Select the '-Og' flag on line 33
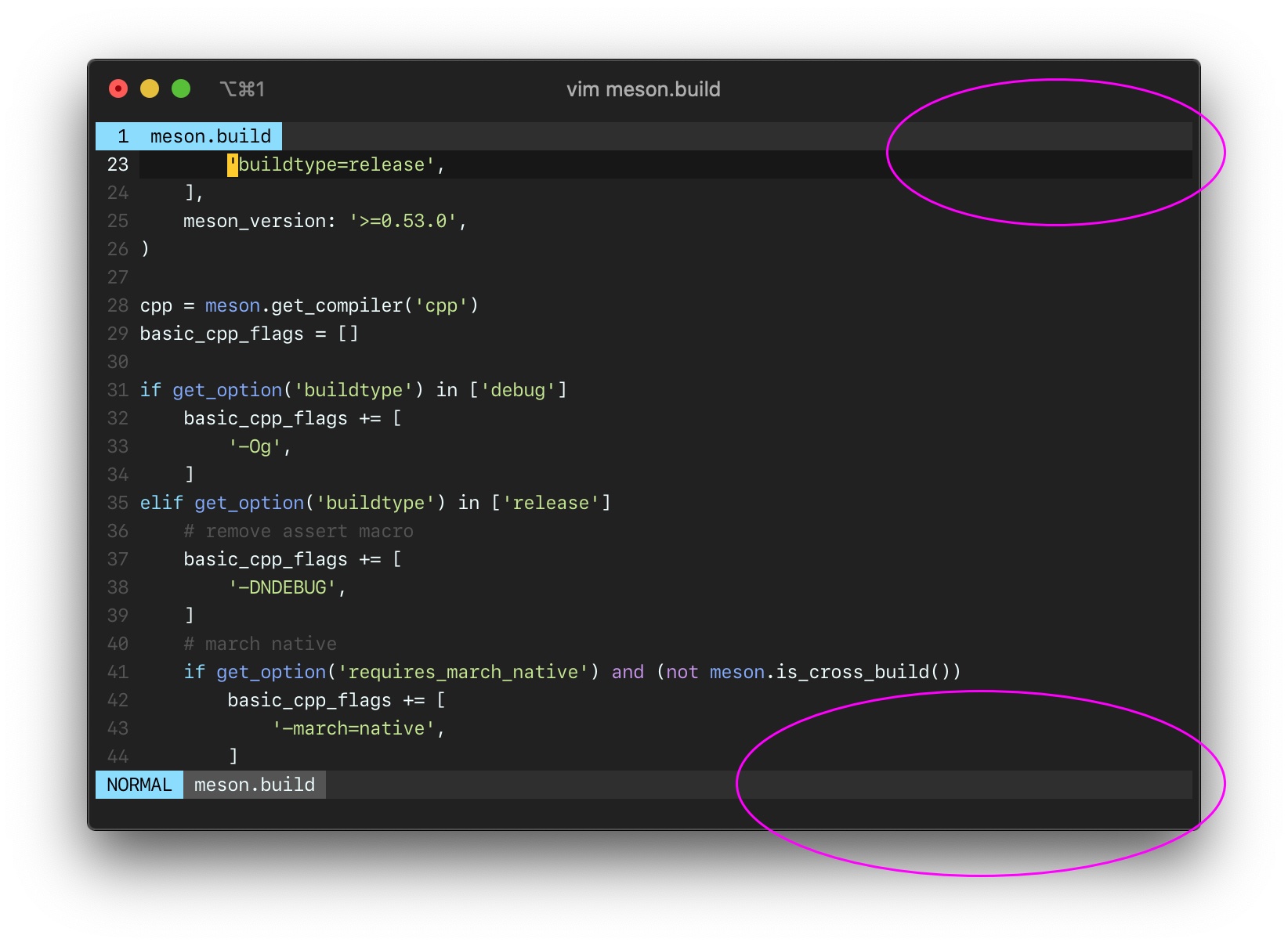 (x=259, y=446)
